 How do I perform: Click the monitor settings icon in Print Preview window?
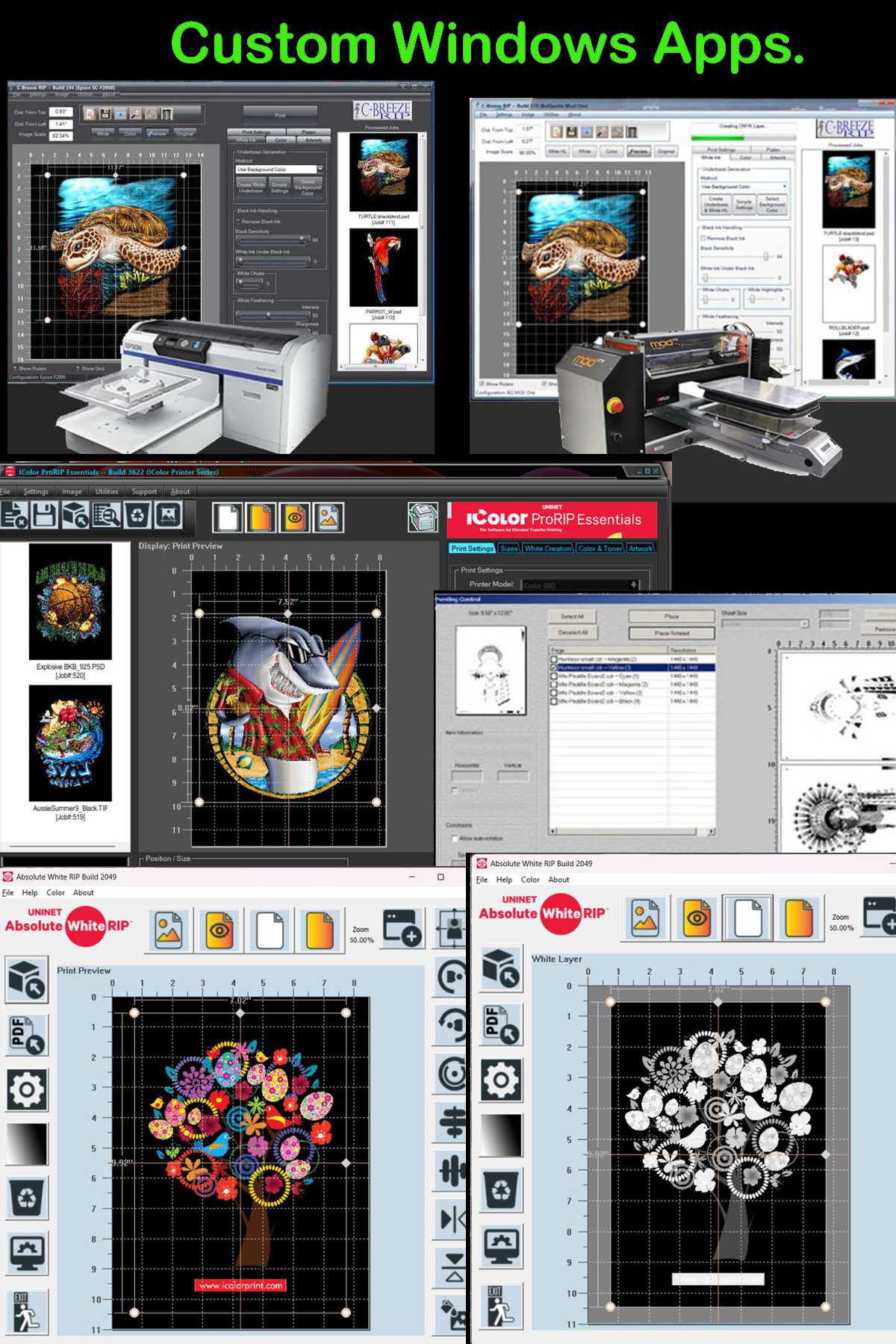coord(27,1253)
